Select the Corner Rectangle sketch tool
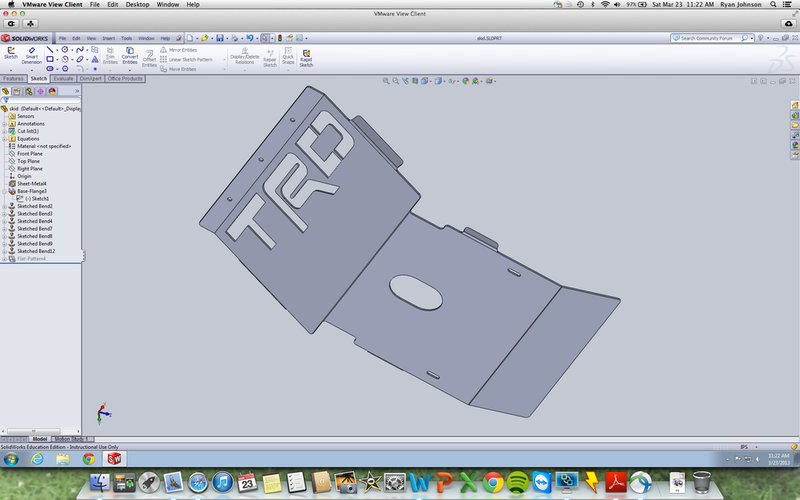The width and height of the screenshot is (800, 500). point(49,59)
